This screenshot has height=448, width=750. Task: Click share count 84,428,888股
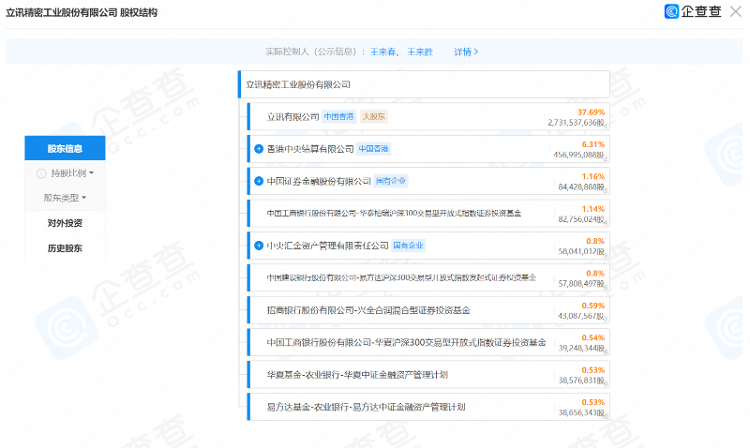[581, 187]
